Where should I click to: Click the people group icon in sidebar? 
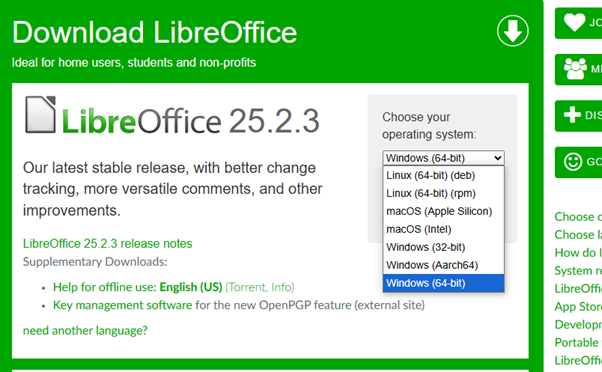(x=575, y=68)
